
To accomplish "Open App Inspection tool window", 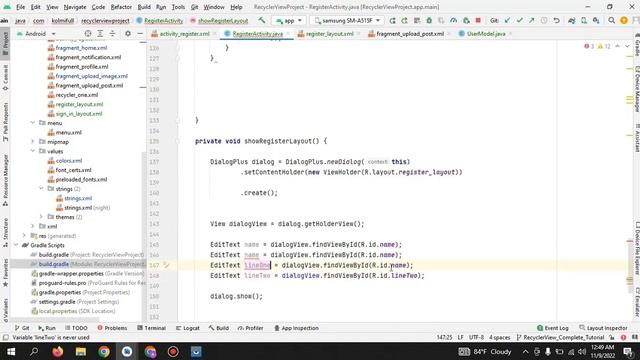I will coord(296,328).
